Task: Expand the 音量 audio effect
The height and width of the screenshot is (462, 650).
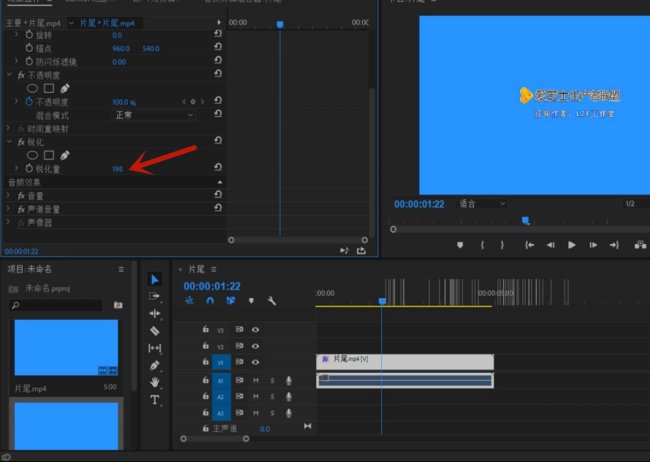Action: coord(9,195)
